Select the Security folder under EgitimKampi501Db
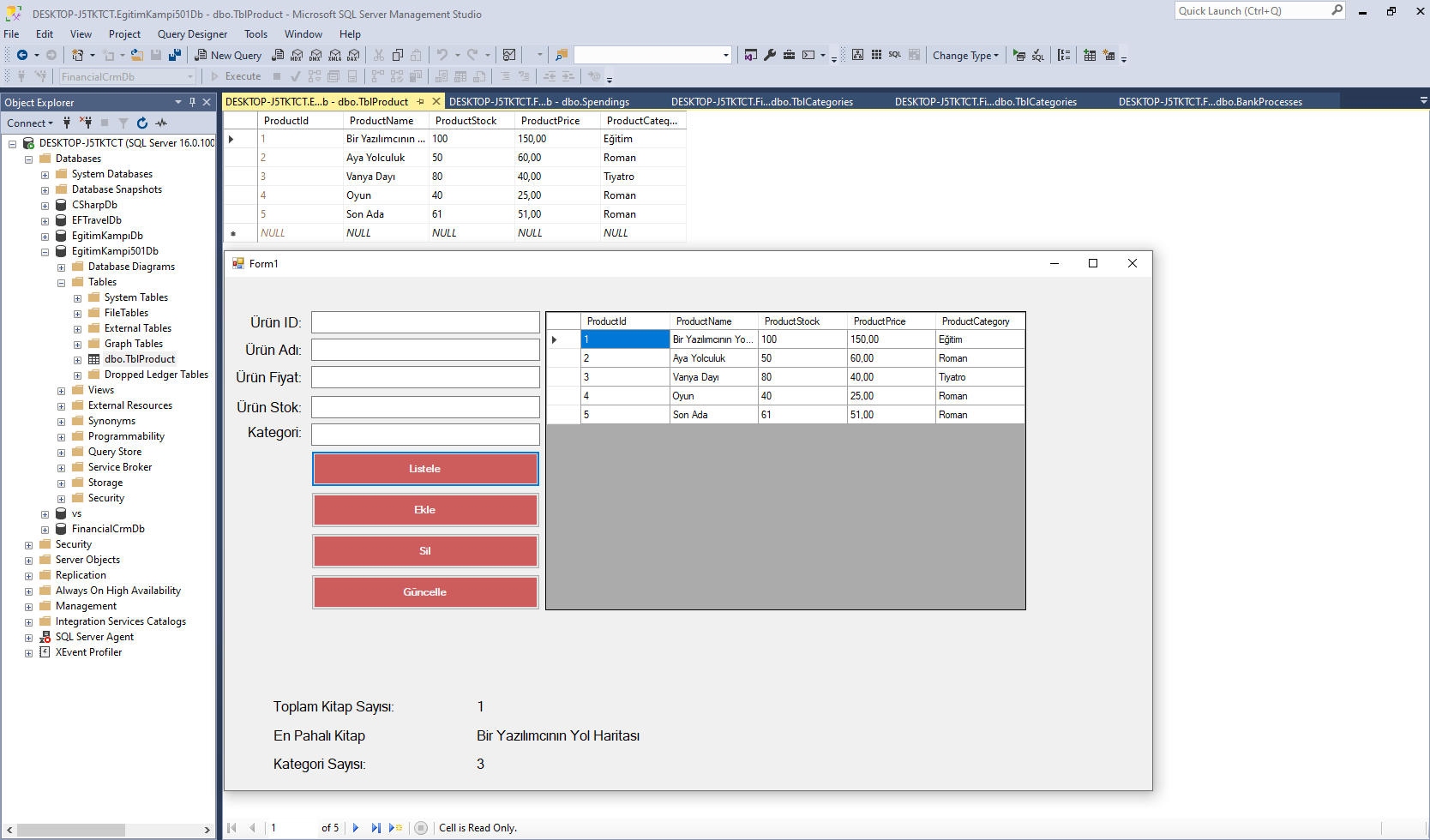The image size is (1430, 840). click(x=105, y=498)
